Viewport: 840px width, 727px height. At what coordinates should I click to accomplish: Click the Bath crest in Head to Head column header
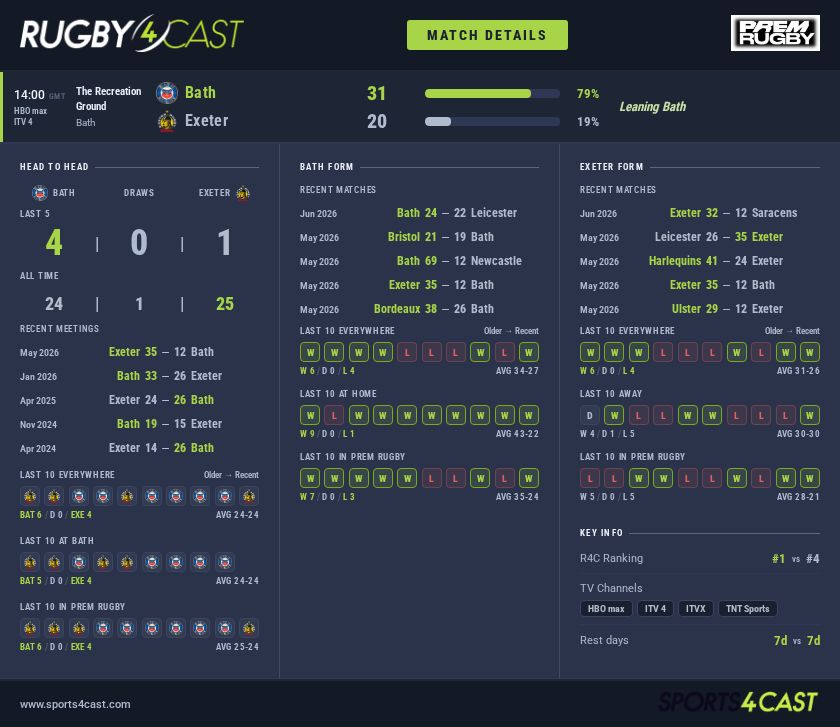tap(40, 192)
